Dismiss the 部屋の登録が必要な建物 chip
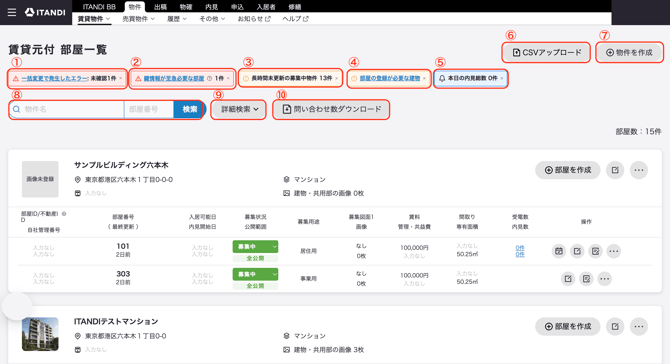This screenshot has width=670, height=364. click(424, 79)
